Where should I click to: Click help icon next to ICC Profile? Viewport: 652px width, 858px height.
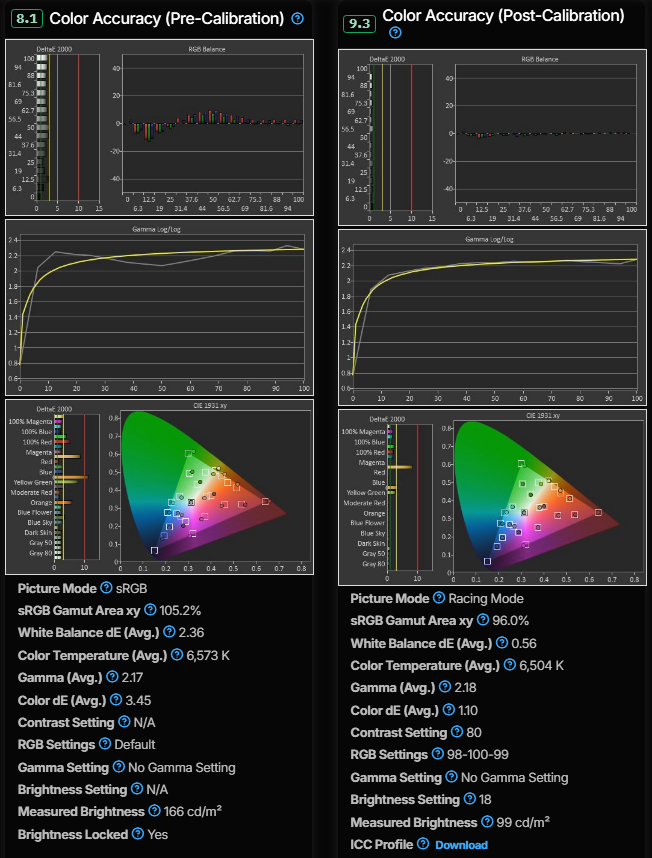(x=423, y=844)
